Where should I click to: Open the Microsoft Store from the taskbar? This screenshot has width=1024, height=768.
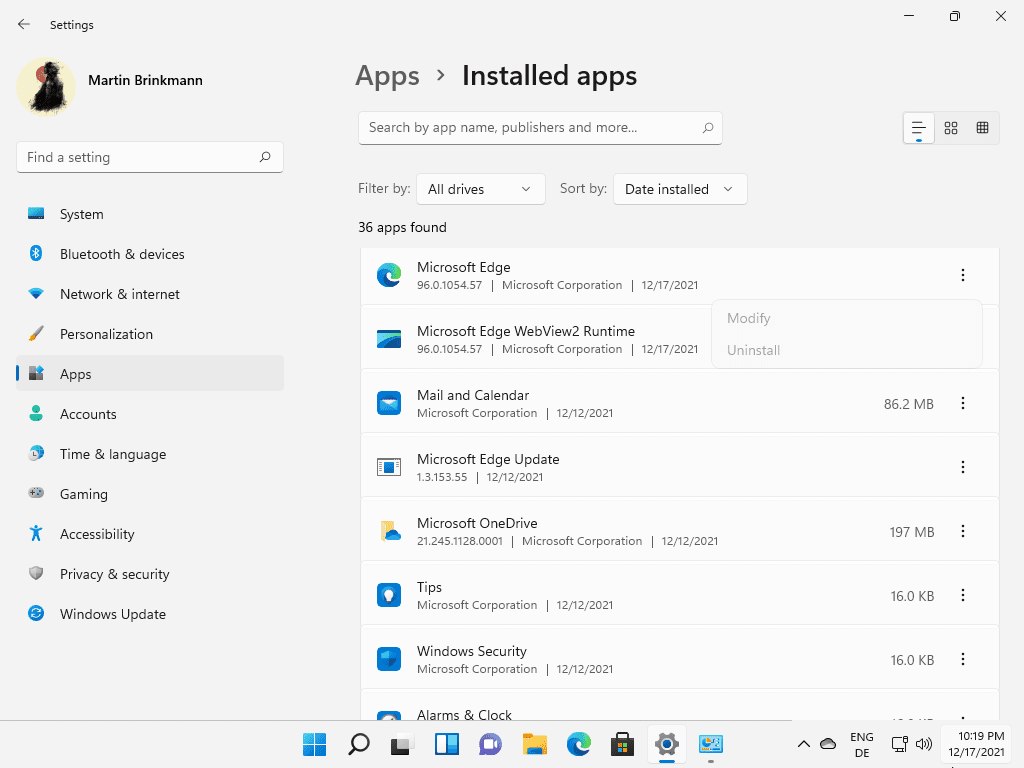tap(622, 745)
